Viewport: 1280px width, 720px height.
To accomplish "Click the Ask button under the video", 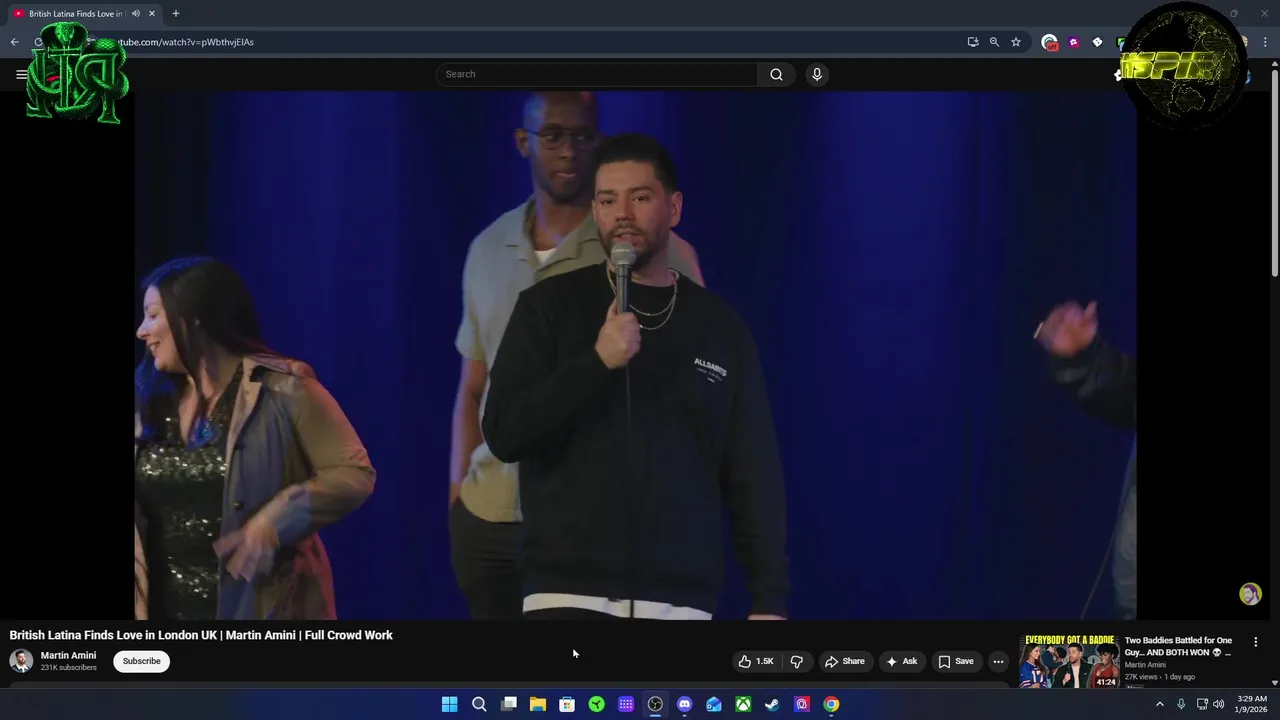I will [901, 661].
